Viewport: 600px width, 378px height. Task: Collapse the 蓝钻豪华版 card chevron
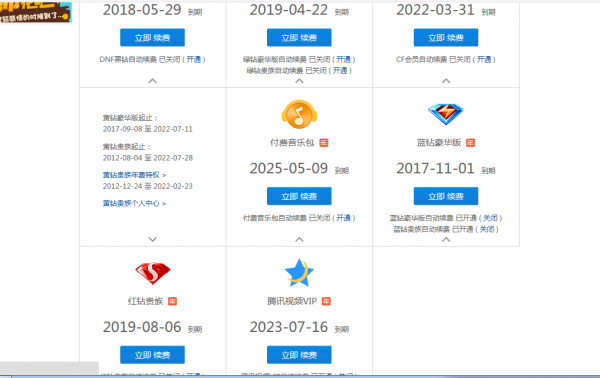point(446,240)
